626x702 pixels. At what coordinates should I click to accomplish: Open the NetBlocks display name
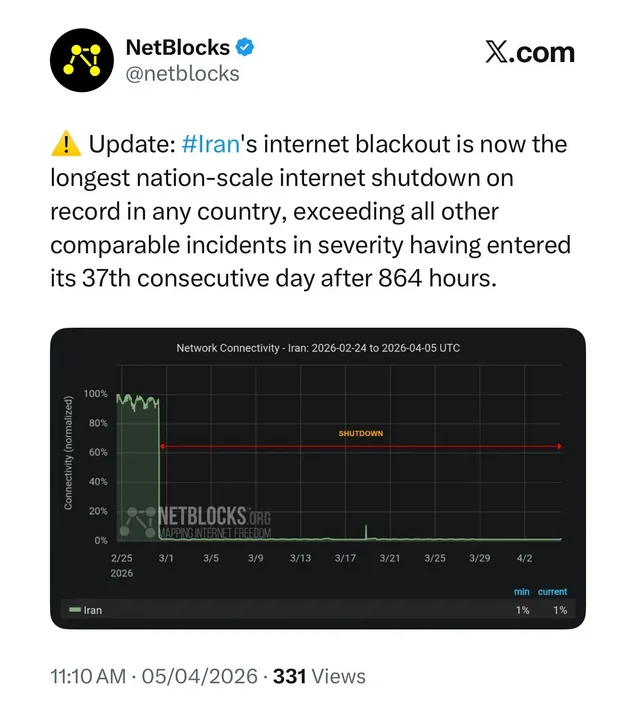(x=178, y=47)
